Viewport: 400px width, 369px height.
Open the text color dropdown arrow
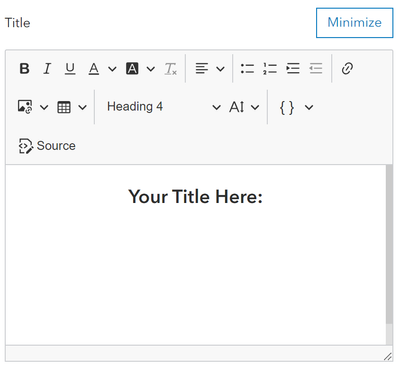112,69
